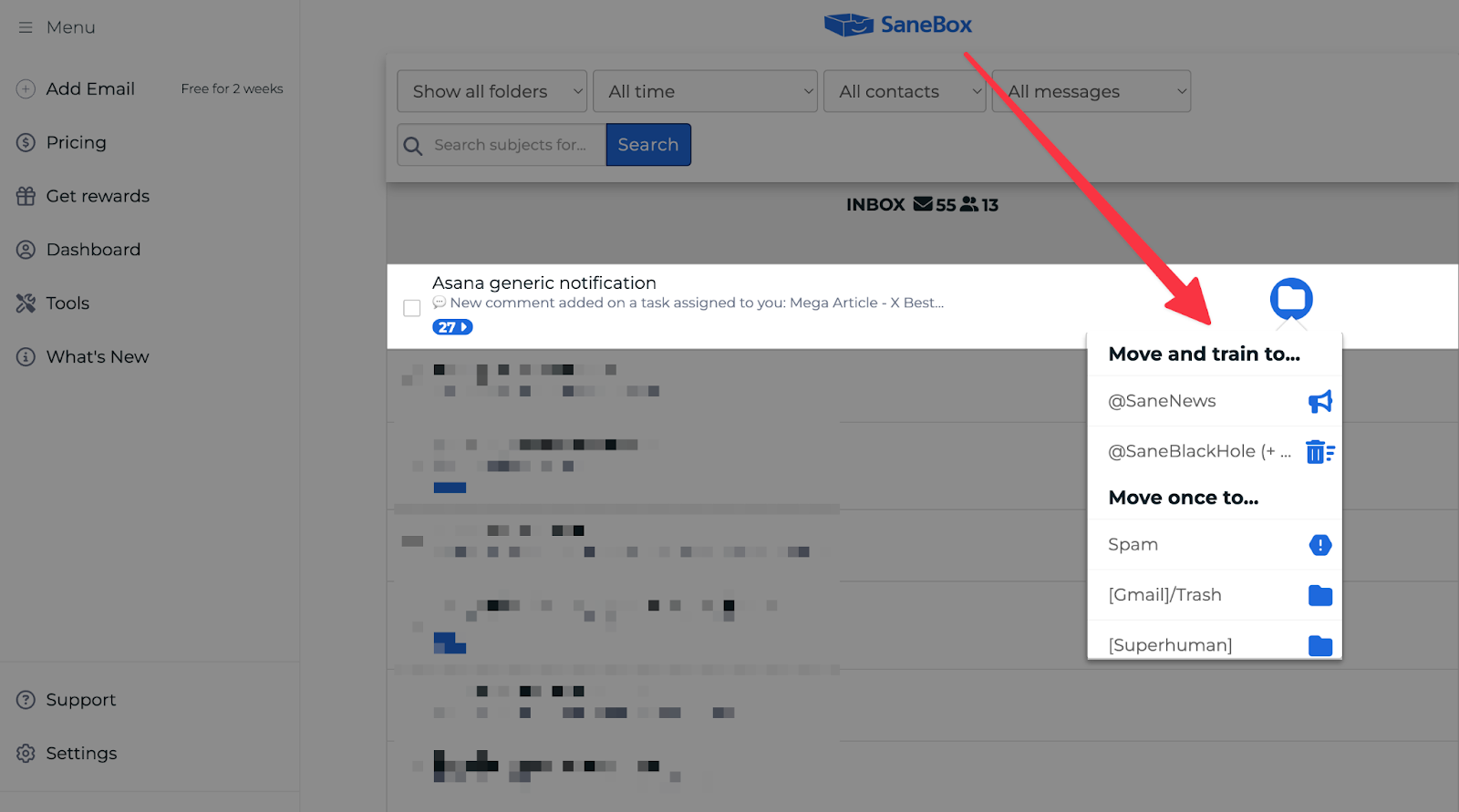Click the New comment added subject line
The image size is (1459, 812).
[697, 303]
